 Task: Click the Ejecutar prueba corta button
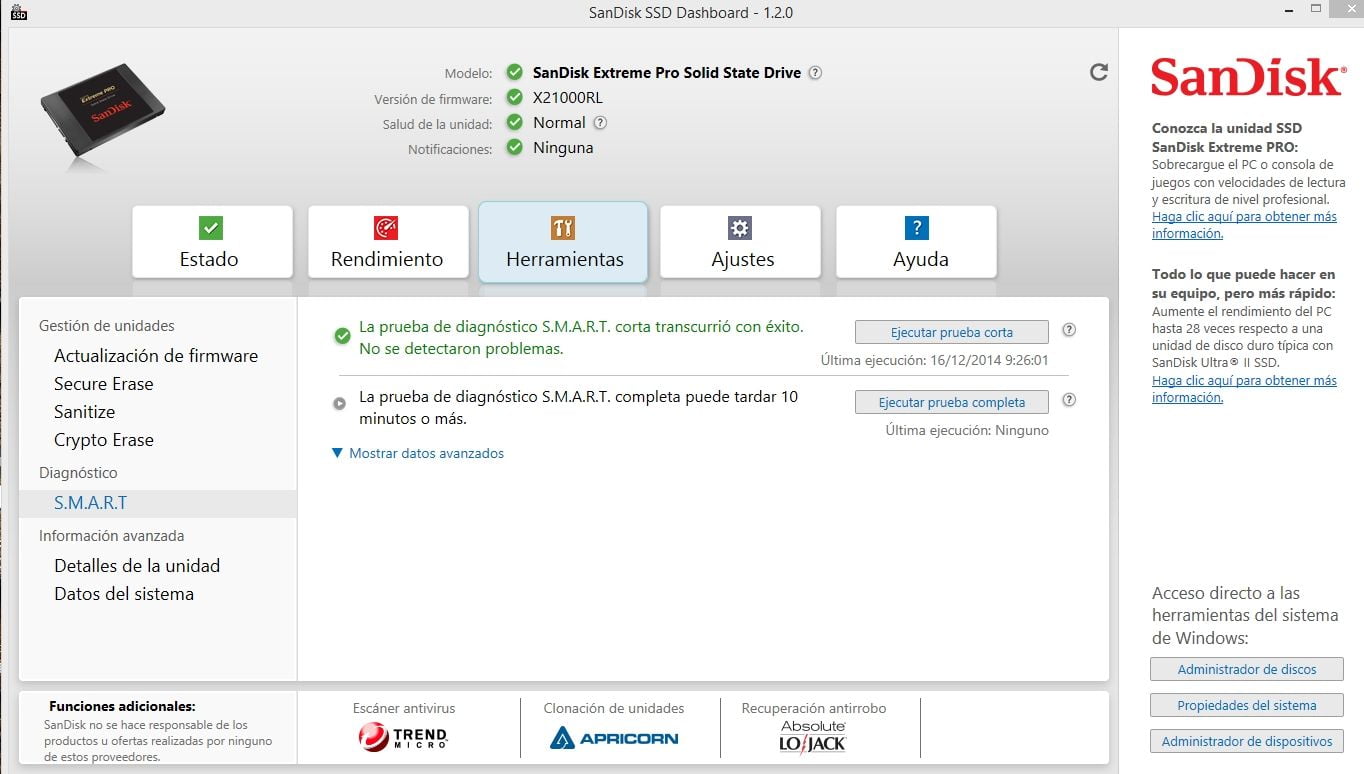(x=952, y=332)
